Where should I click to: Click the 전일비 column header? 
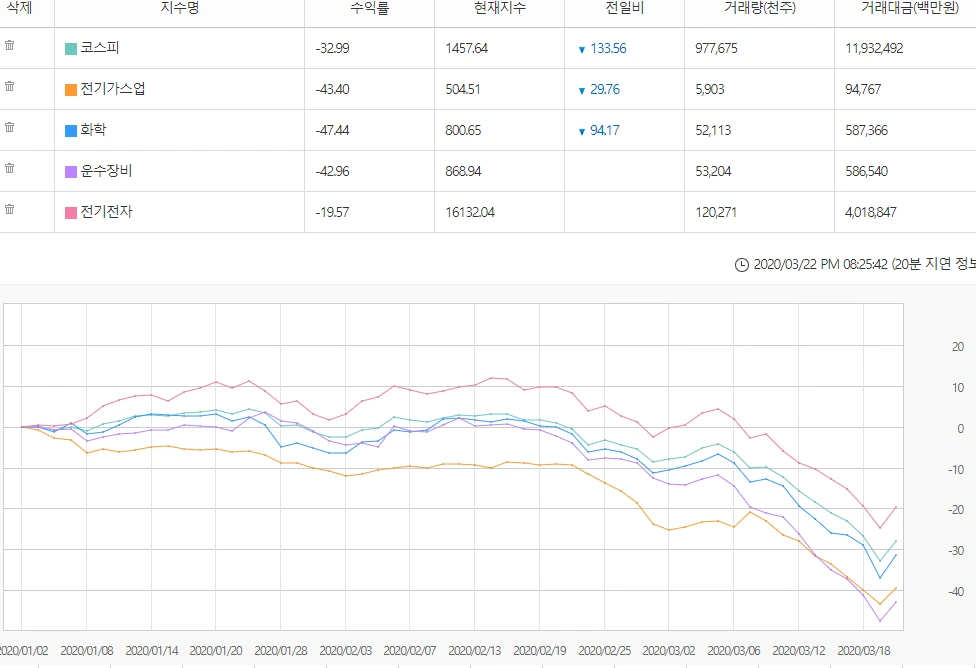(x=624, y=7)
